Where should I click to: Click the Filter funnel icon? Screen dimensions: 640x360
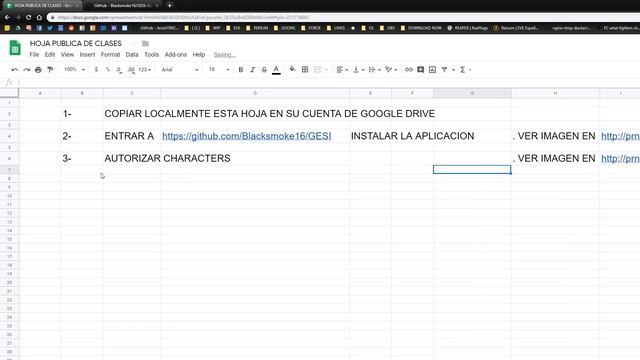click(x=444, y=70)
